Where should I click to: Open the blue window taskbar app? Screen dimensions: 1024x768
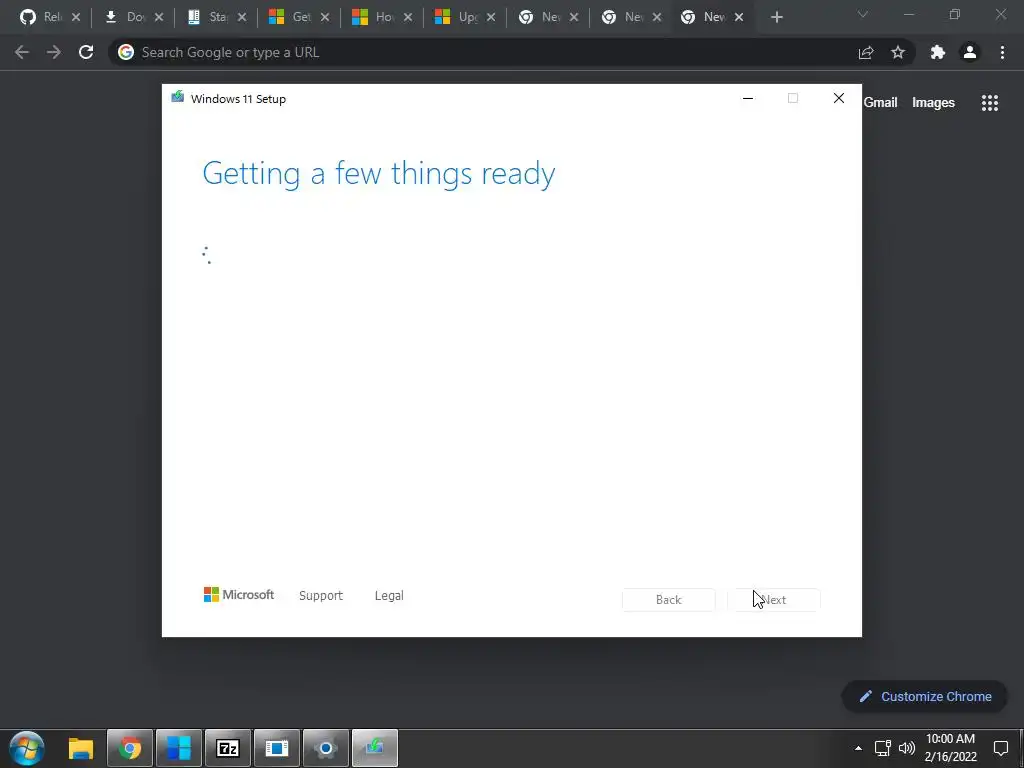[x=276, y=748]
